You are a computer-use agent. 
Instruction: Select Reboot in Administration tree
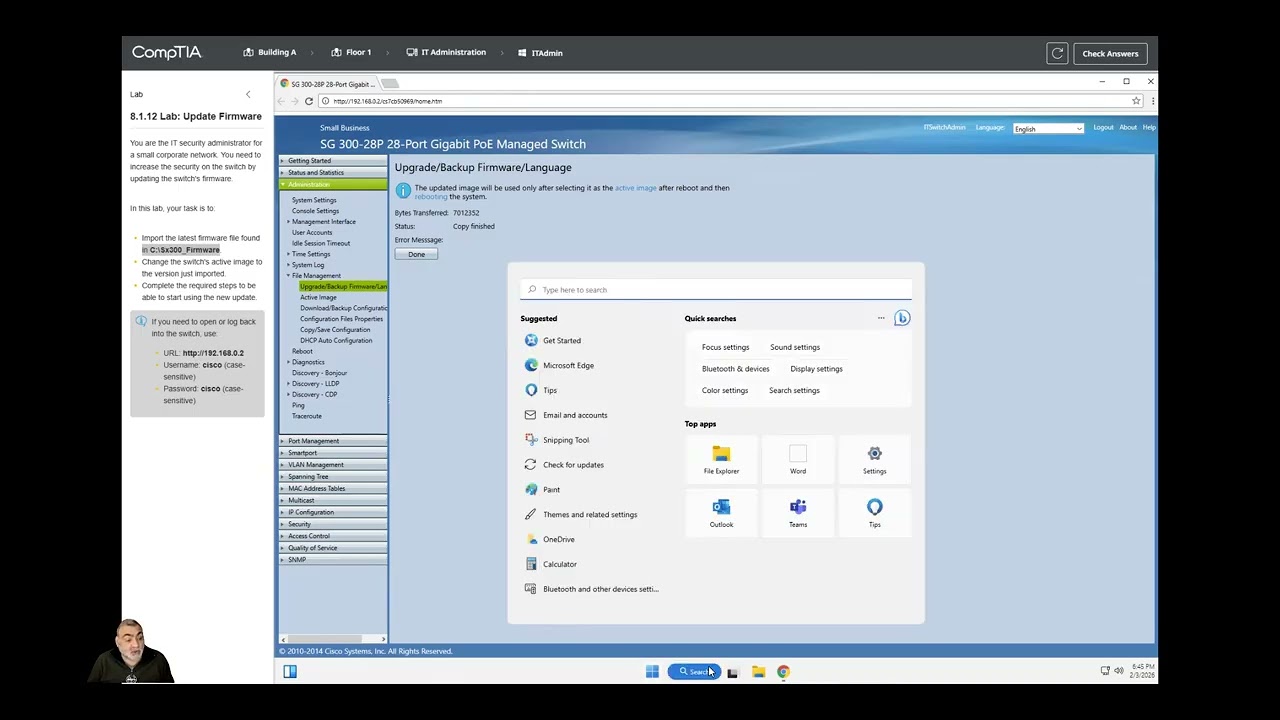pos(302,351)
